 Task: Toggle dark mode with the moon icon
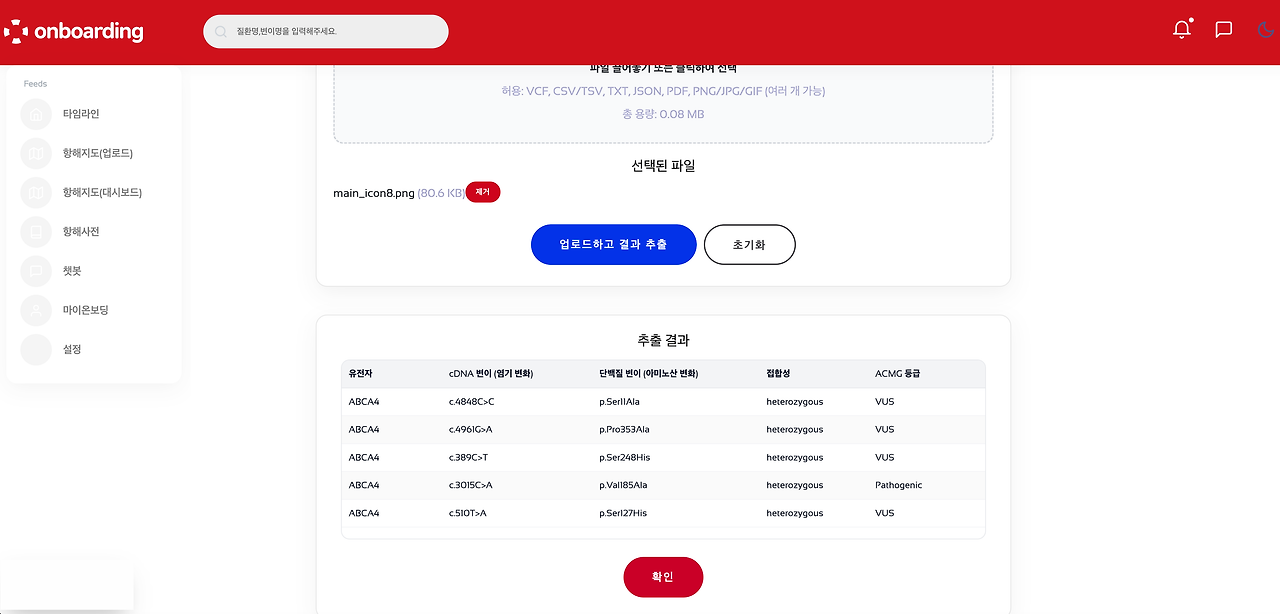1264,30
